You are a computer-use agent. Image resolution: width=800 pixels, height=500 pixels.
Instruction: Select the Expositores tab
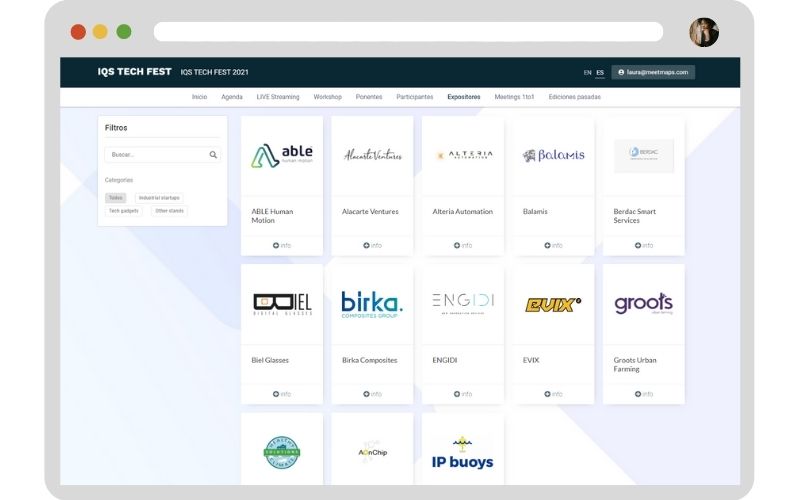464,97
